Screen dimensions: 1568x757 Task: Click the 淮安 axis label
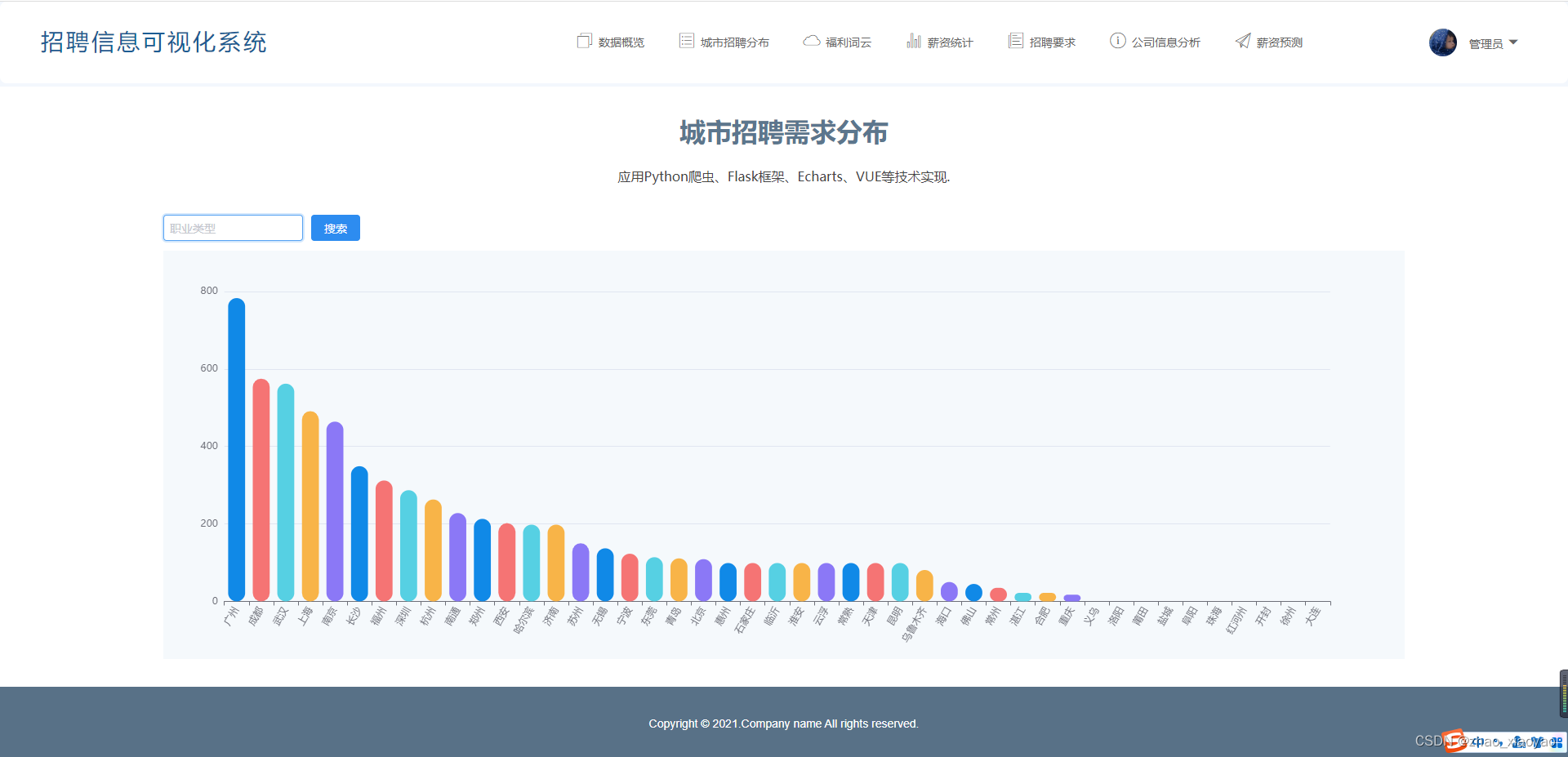(796, 617)
